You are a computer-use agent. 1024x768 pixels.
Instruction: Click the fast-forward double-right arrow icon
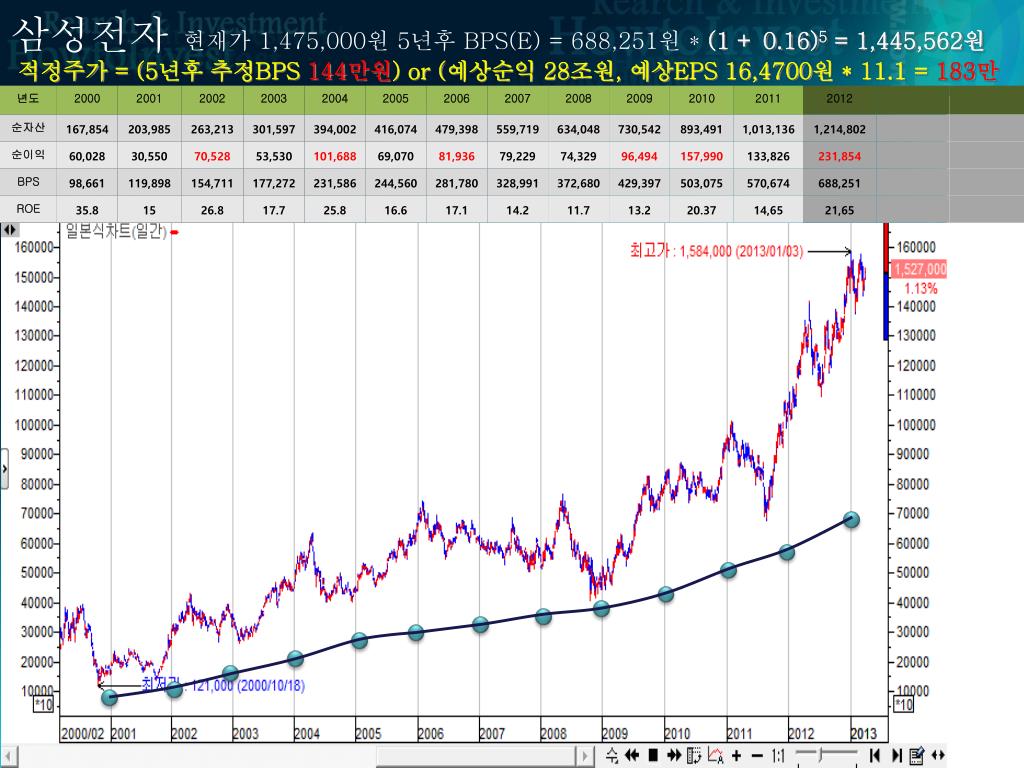(x=673, y=756)
